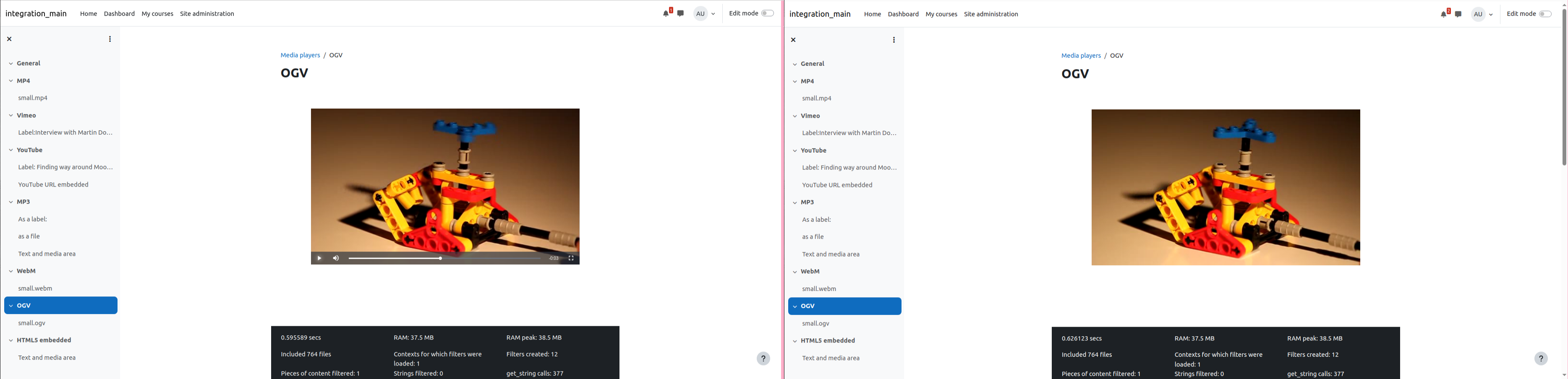Click Media players breadcrumb, right window
Viewport: 1568px width, 379px height.
click(x=1081, y=55)
